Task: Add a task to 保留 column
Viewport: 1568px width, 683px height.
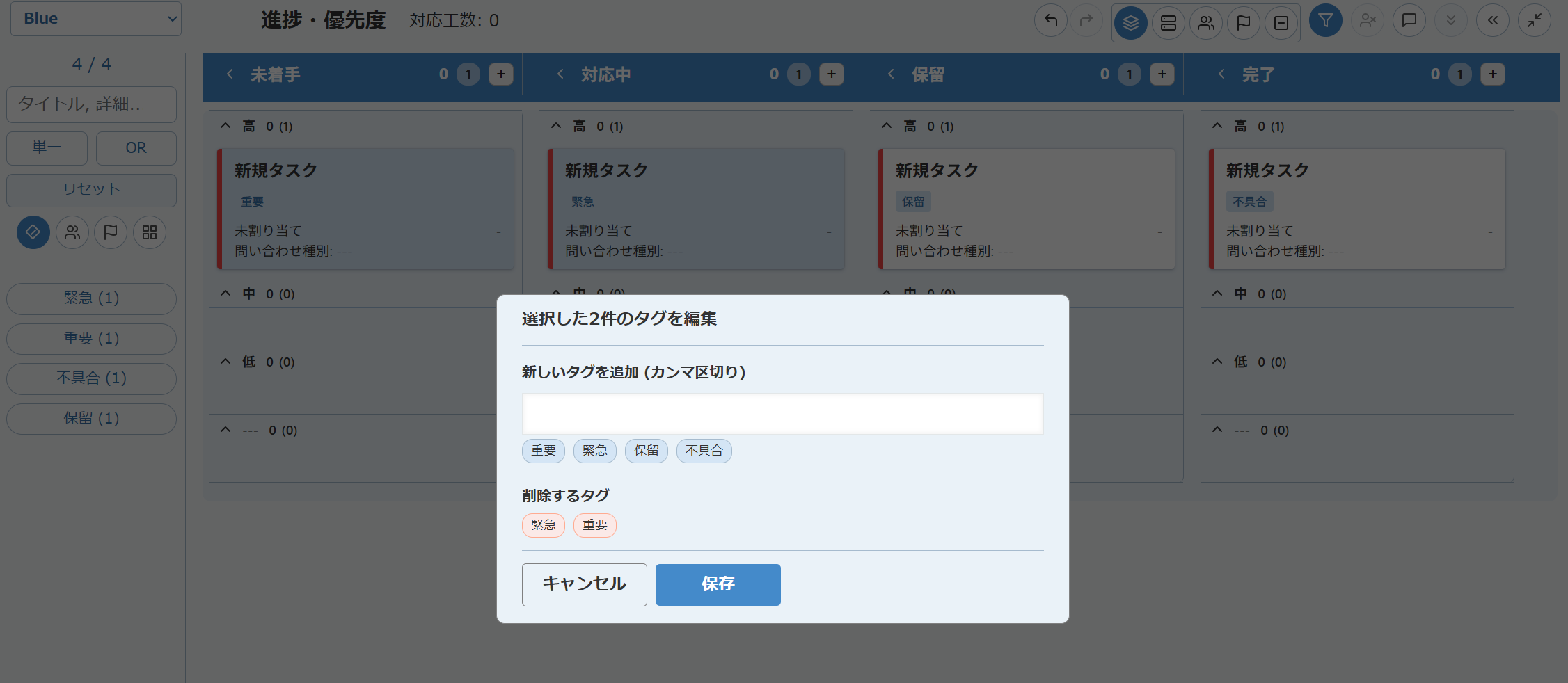Action: [1162, 74]
